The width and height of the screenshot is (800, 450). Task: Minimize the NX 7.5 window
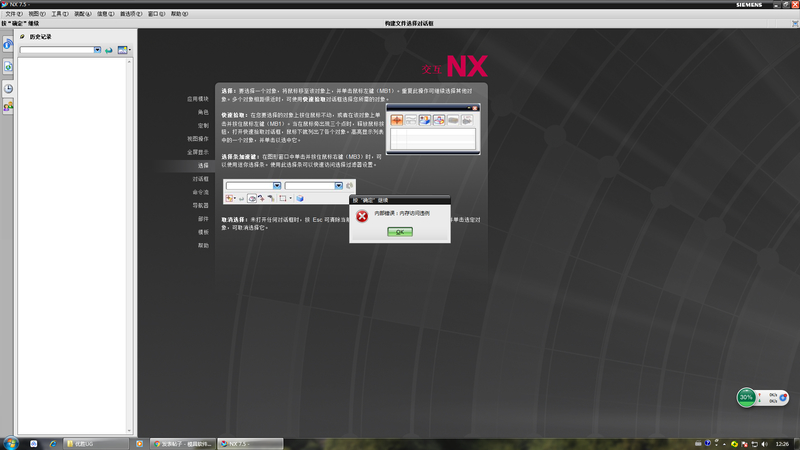tap(776, 4)
